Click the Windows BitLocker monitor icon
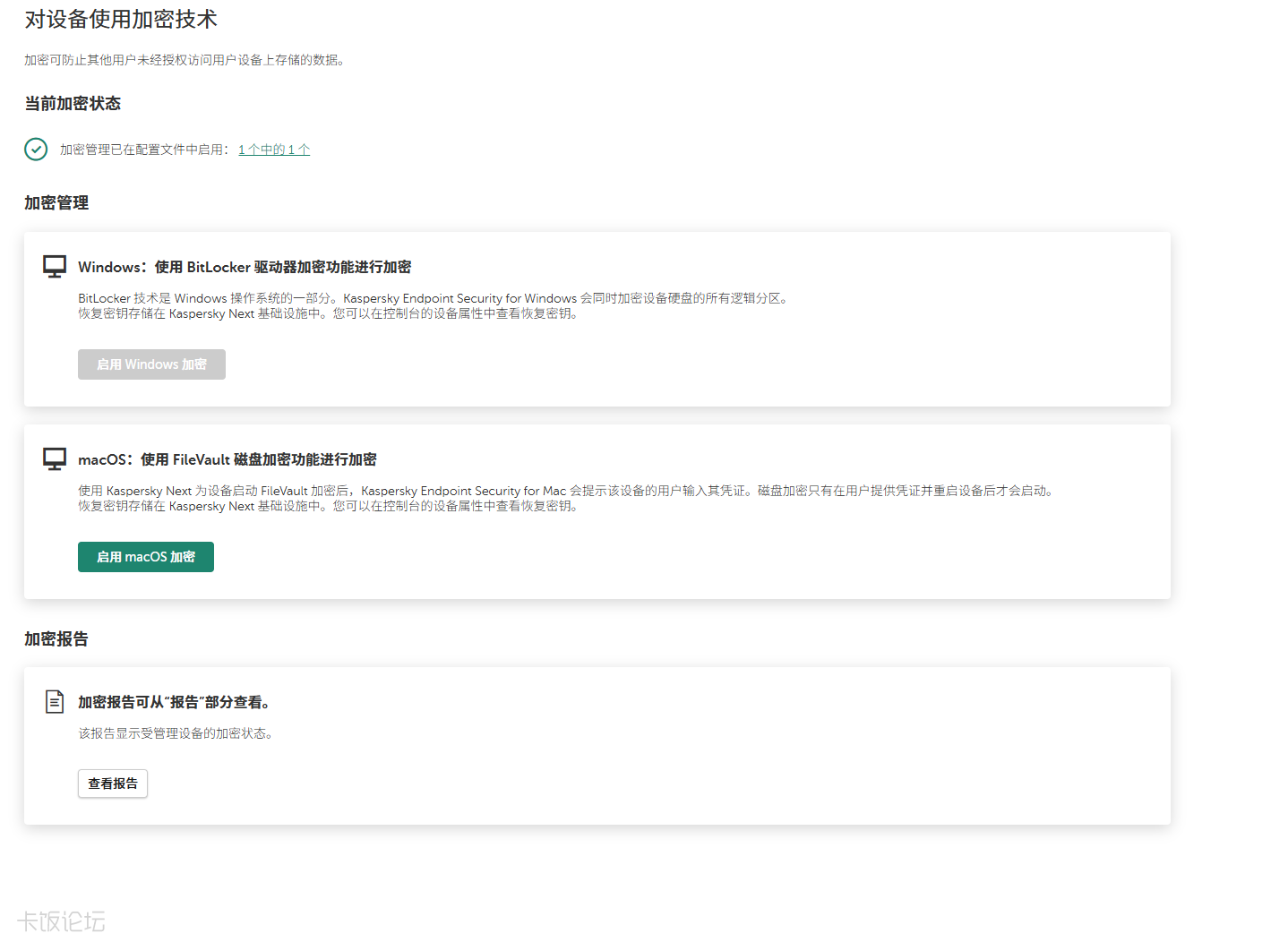The height and width of the screenshot is (942, 1288). point(55,266)
